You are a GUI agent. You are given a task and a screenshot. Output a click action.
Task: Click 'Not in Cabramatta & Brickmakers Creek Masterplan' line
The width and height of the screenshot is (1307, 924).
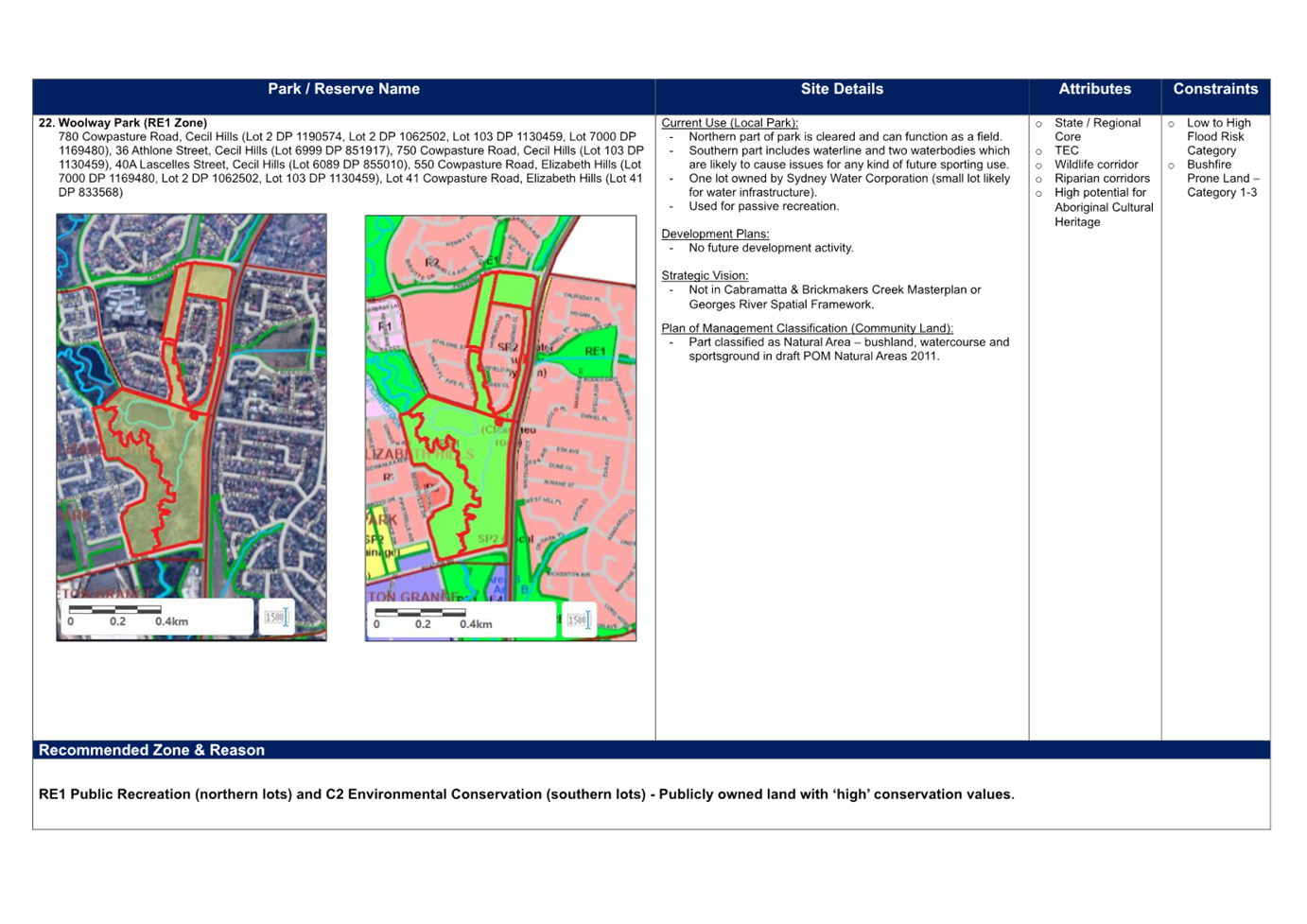tap(835, 297)
